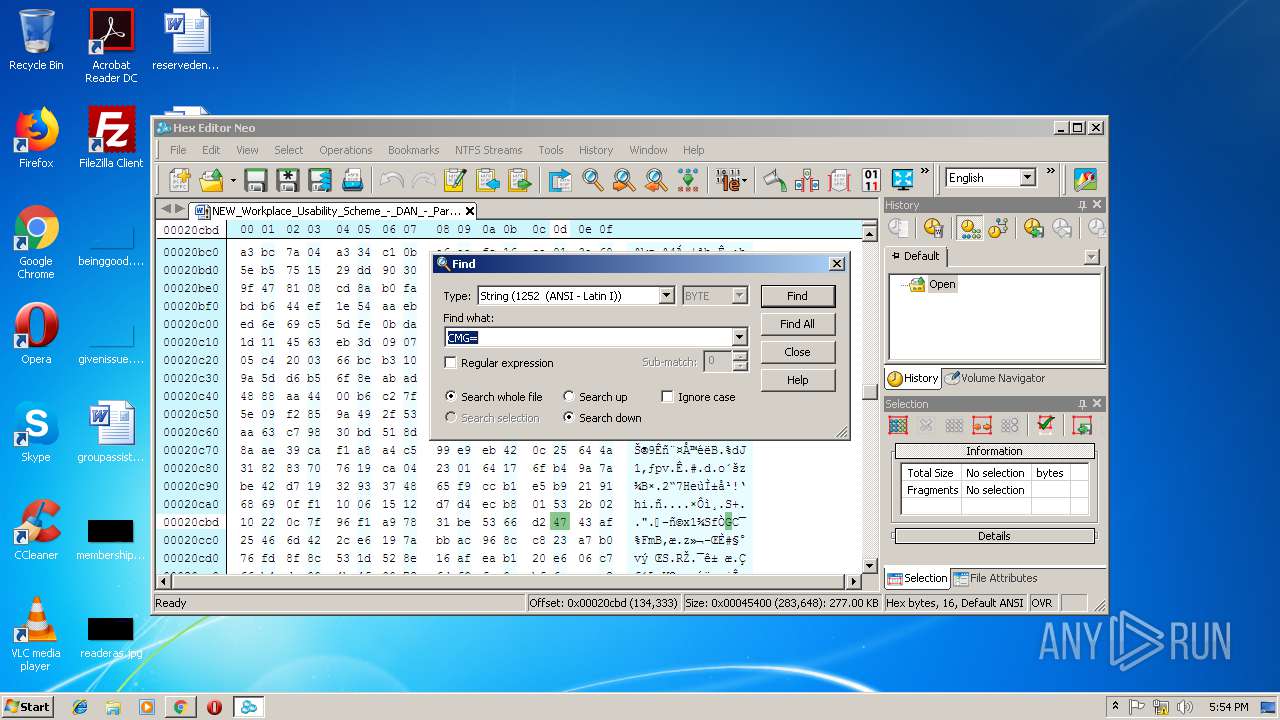
Task: Click the Print toolbar icon
Action: [352, 180]
